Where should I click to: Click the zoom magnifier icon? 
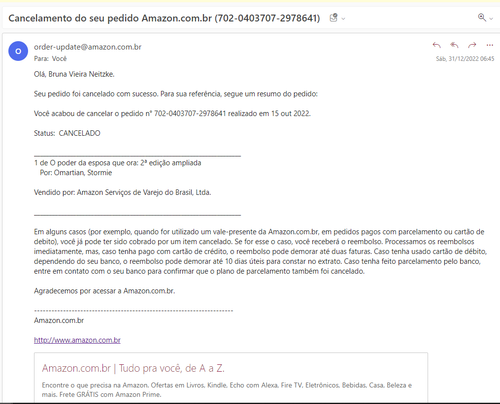(x=482, y=17)
